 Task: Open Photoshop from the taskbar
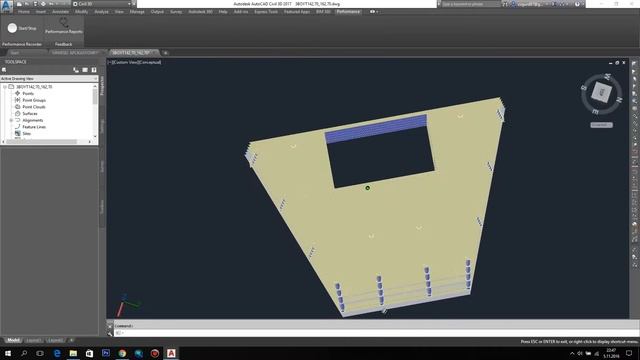click(x=106, y=353)
